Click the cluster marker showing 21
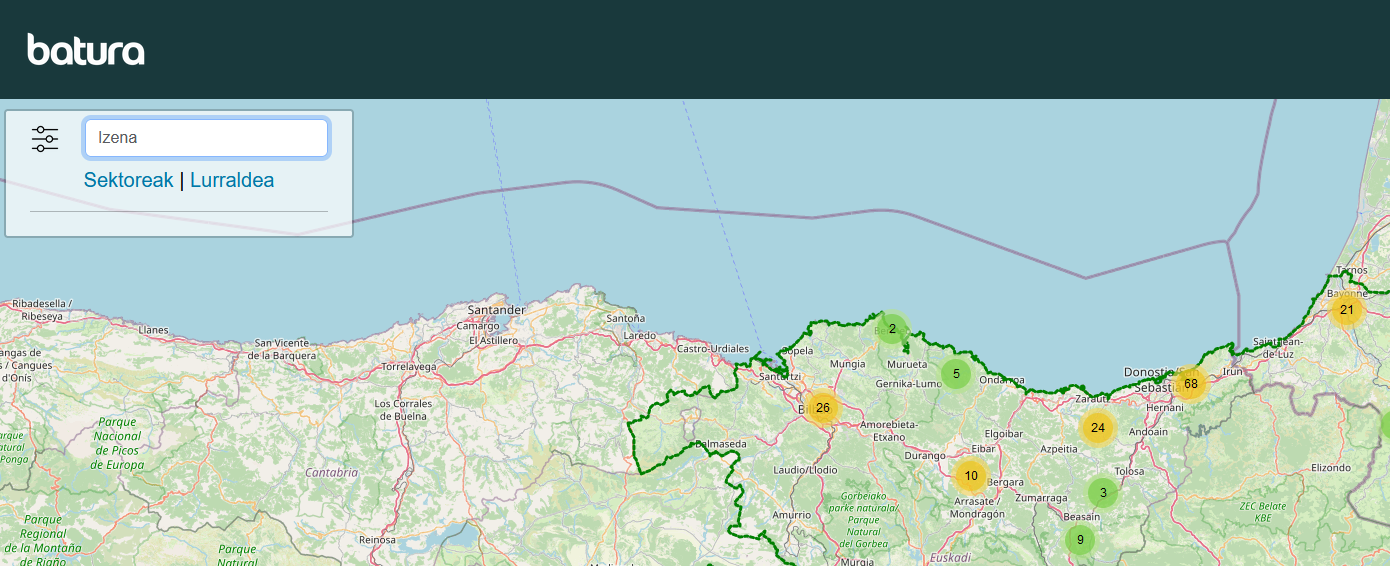 1347,310
